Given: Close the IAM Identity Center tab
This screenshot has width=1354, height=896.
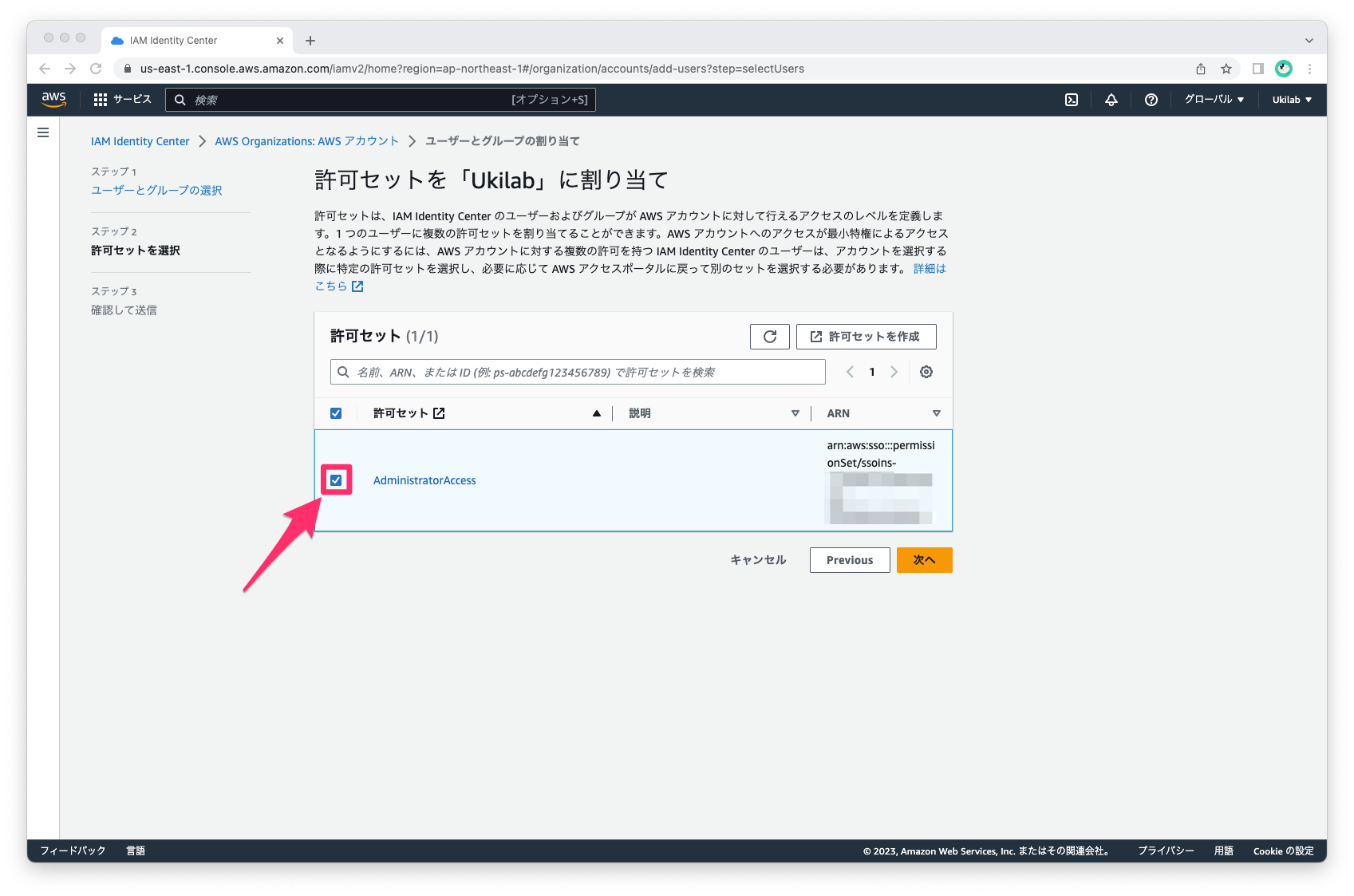Looking at the screenshot, I should (280, 41).
